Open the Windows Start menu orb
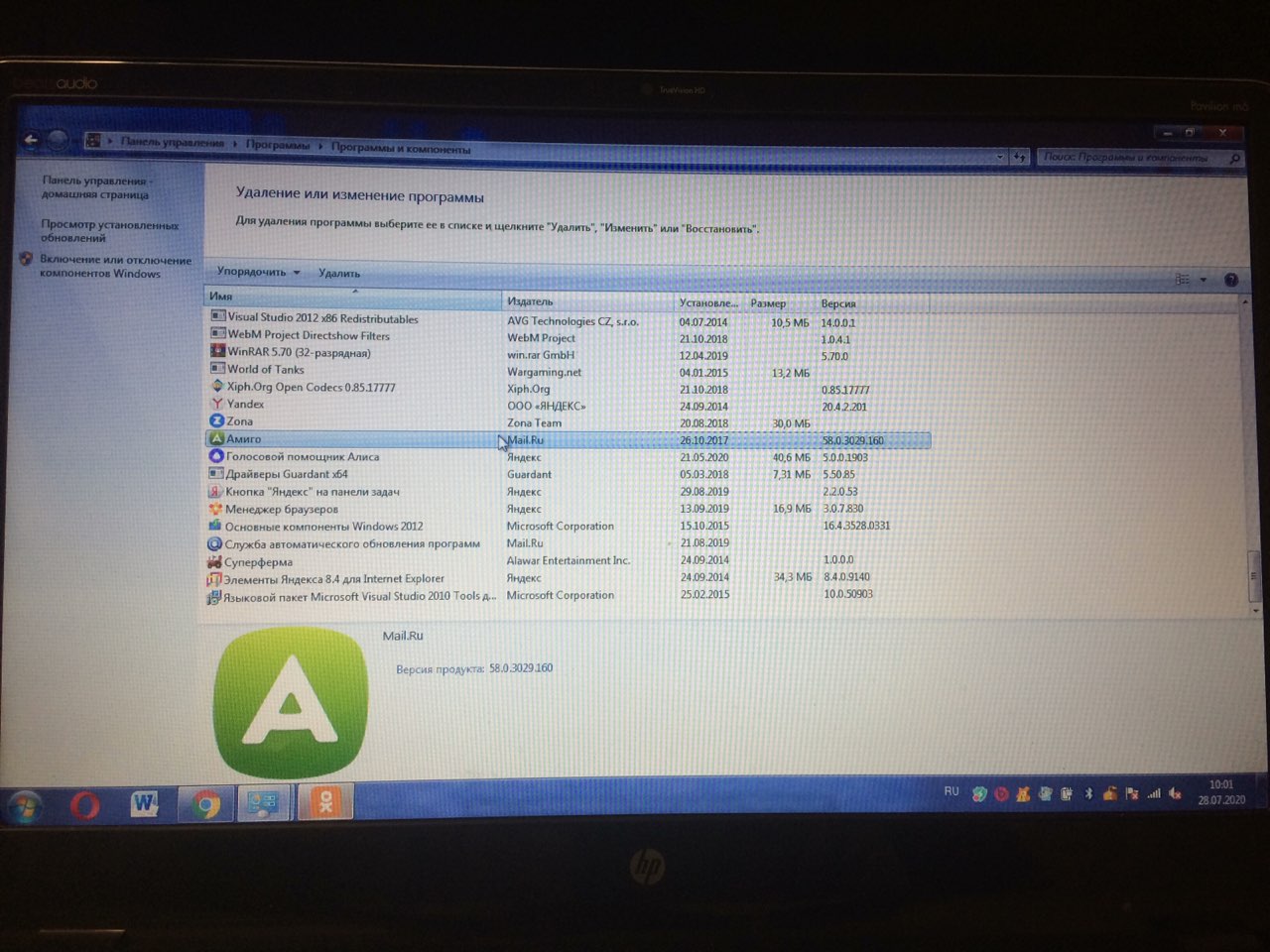Image resolution: width=1270 pixels, height=952 pixels. [25, 805]
